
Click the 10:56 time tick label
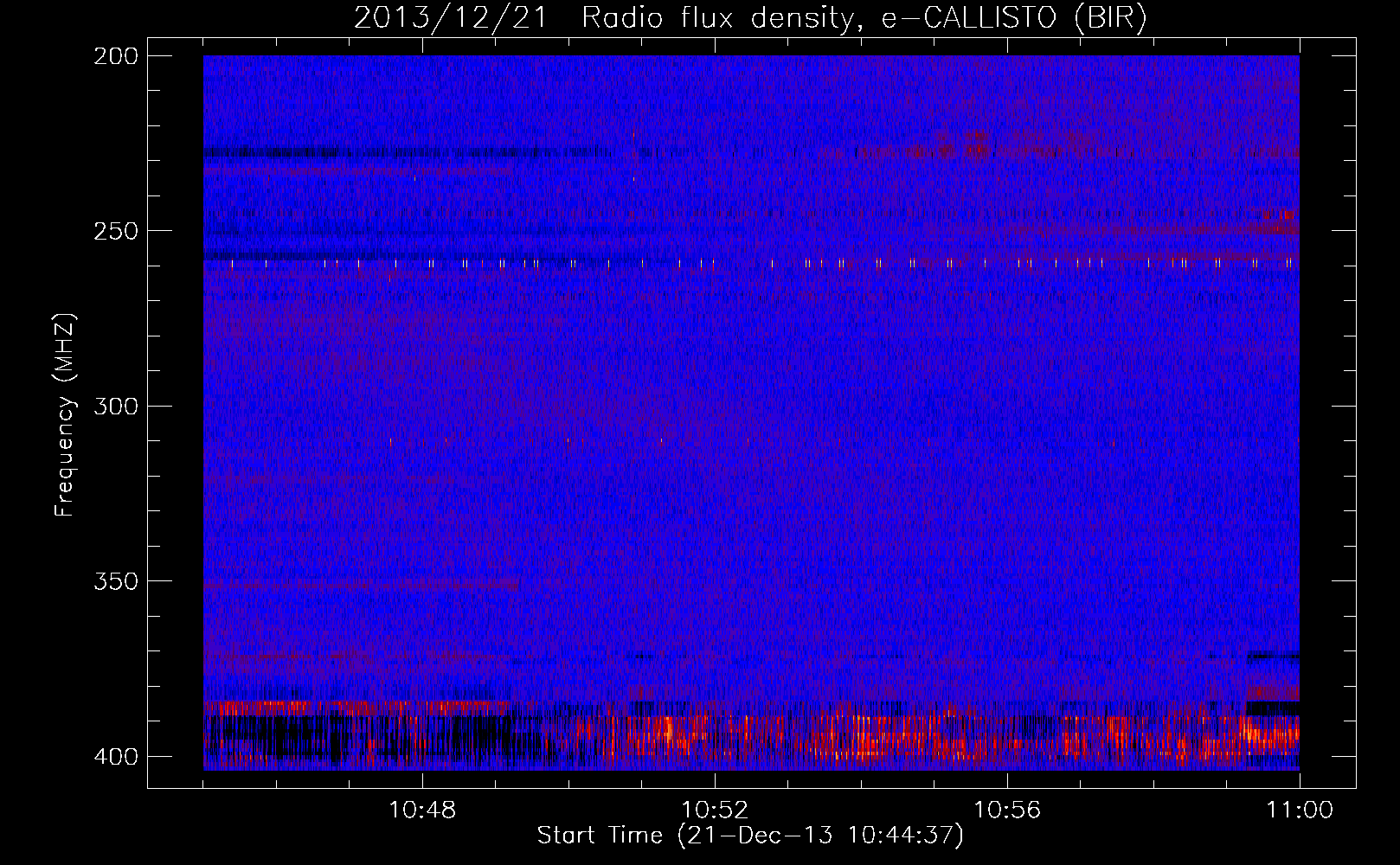[1007, 811]
